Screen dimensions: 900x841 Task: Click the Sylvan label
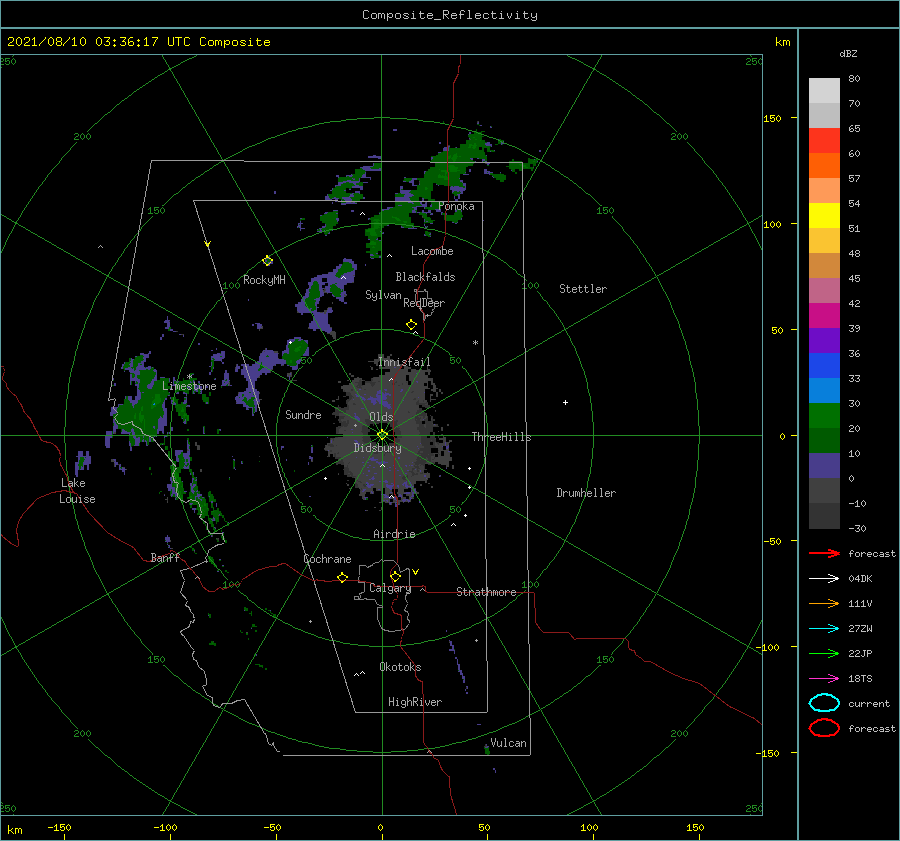point(383,295)
